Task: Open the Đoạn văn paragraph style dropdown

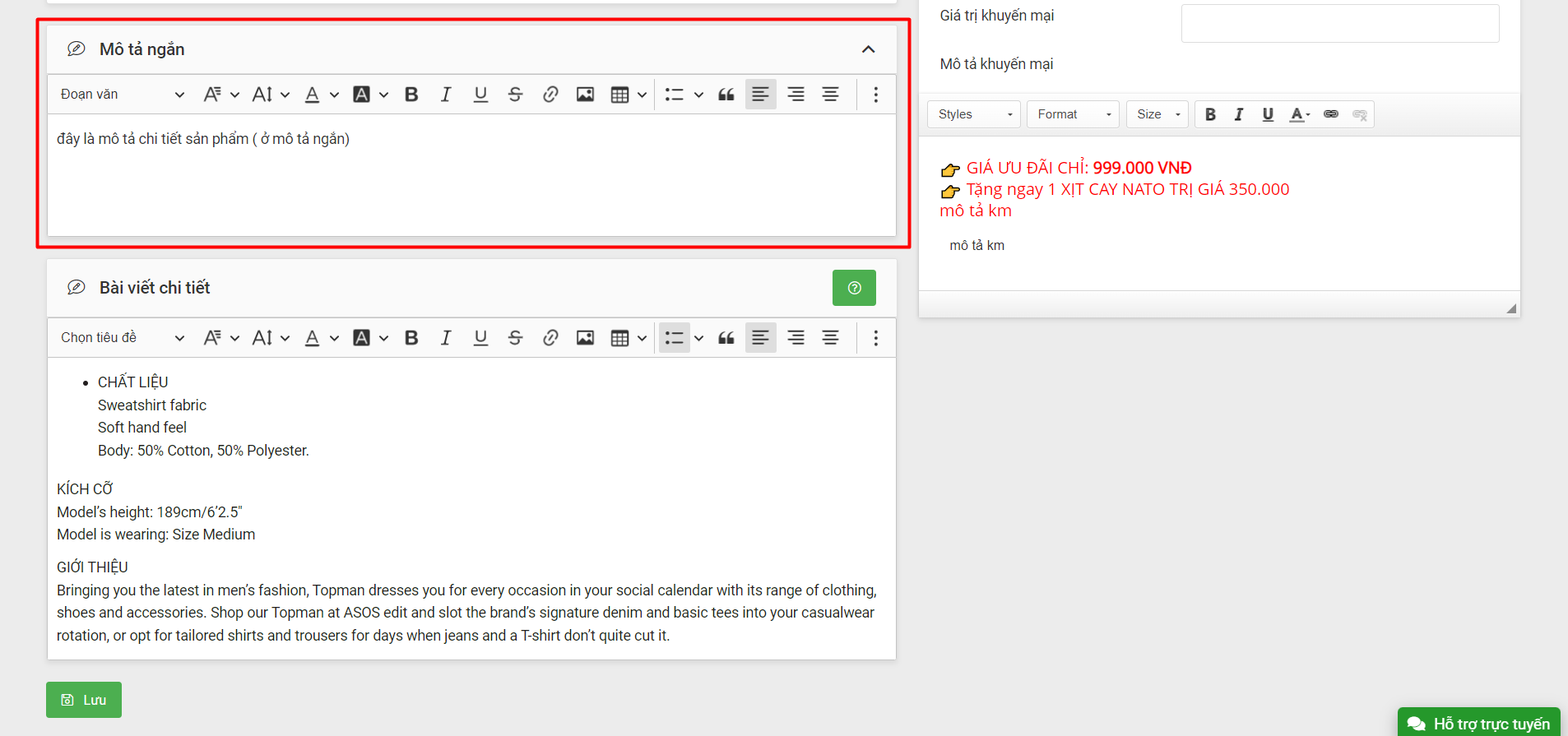Action: click(x=122, y=95)
